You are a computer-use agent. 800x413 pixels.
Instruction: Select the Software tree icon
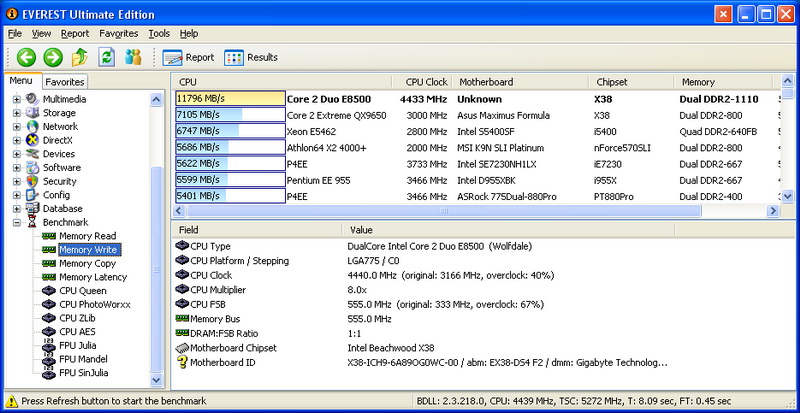coord(32,167)
